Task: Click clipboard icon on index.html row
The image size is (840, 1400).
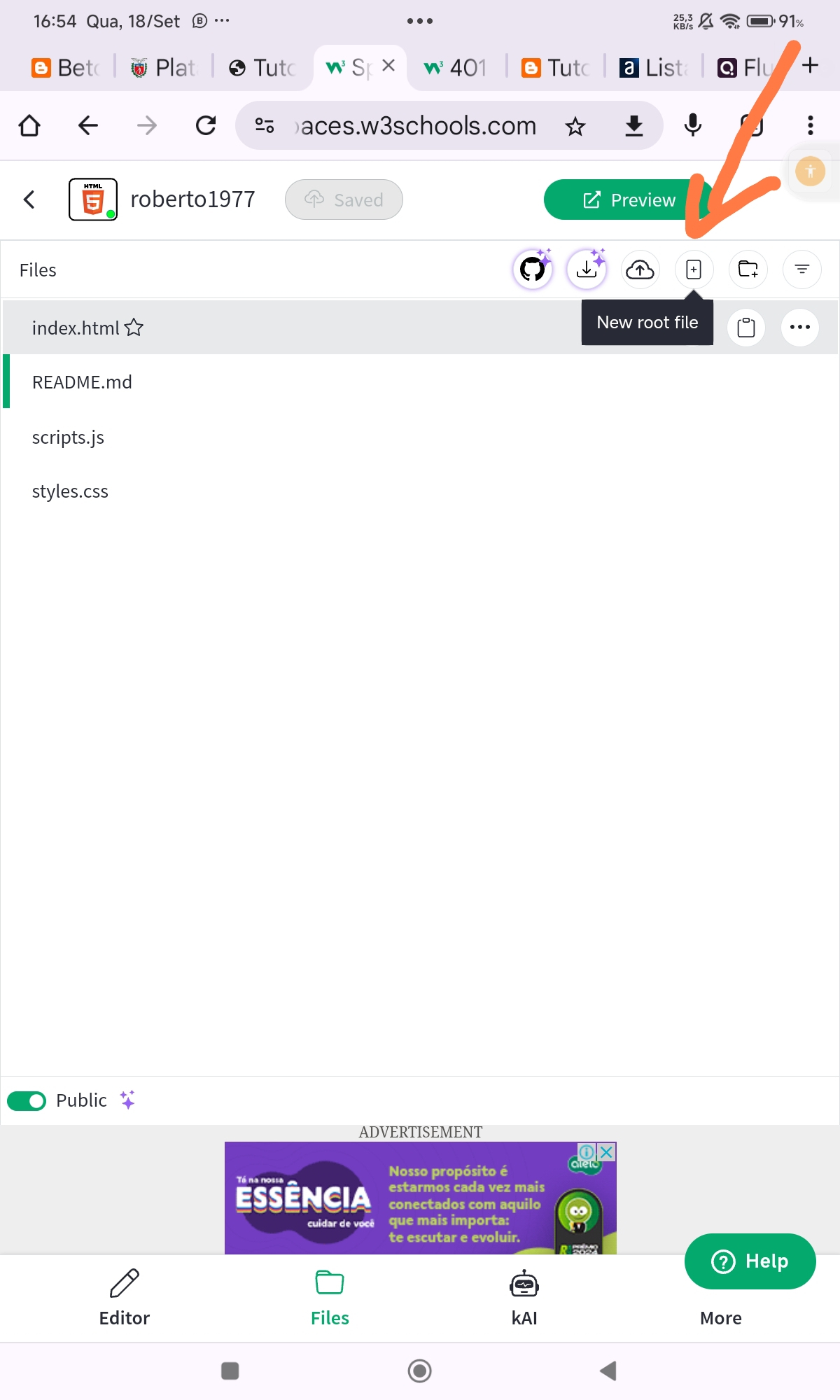Action: click(746, 328)
